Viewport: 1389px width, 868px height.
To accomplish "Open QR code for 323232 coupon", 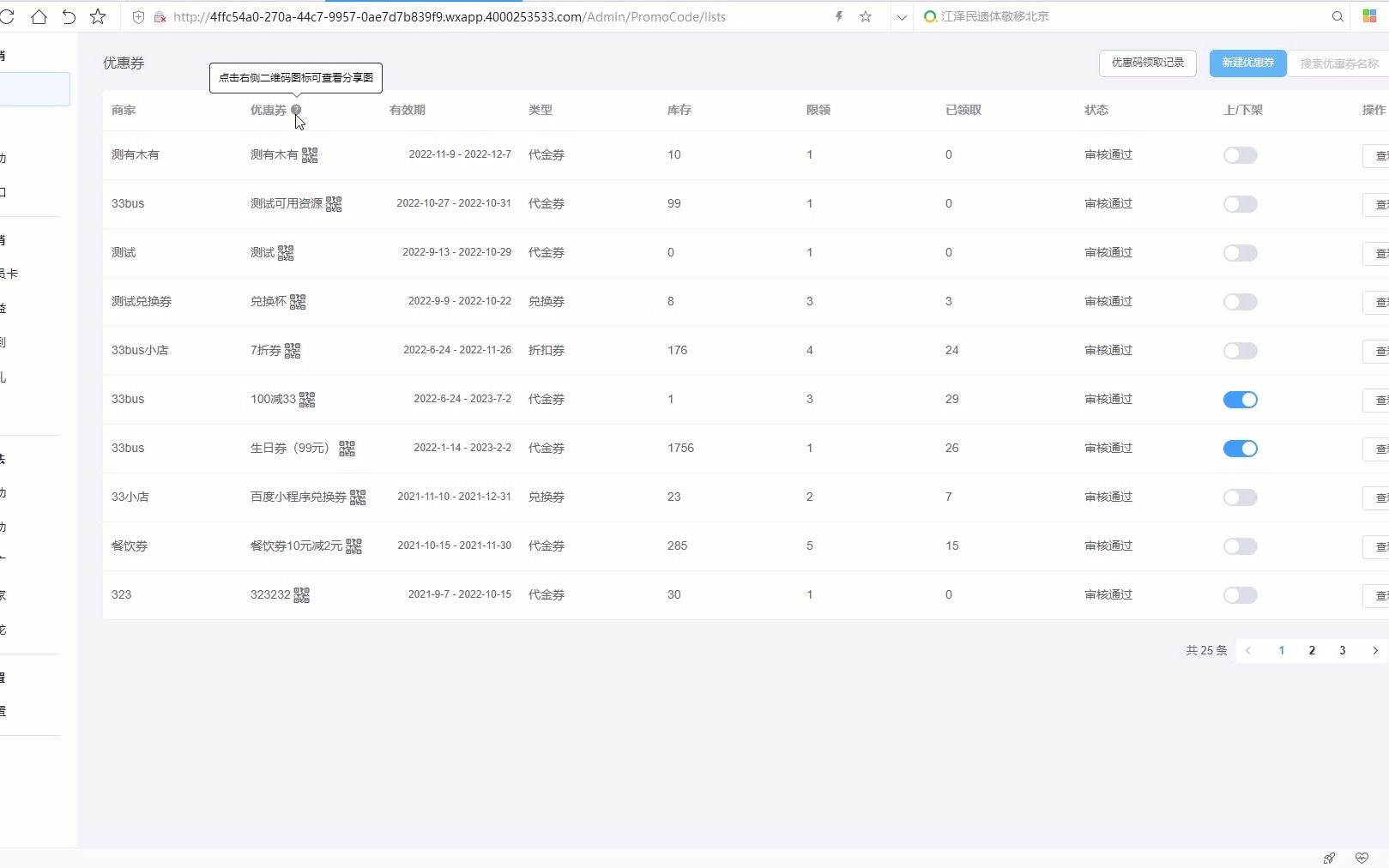I will tap(301, 595).
